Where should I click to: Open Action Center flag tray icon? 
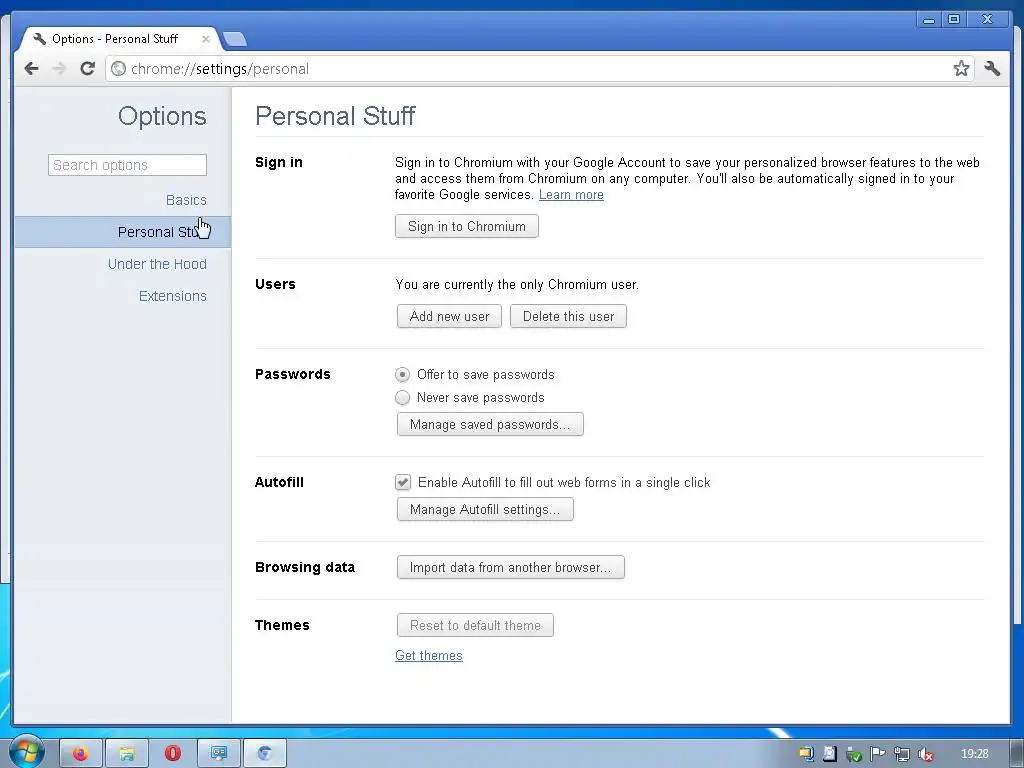878,754
